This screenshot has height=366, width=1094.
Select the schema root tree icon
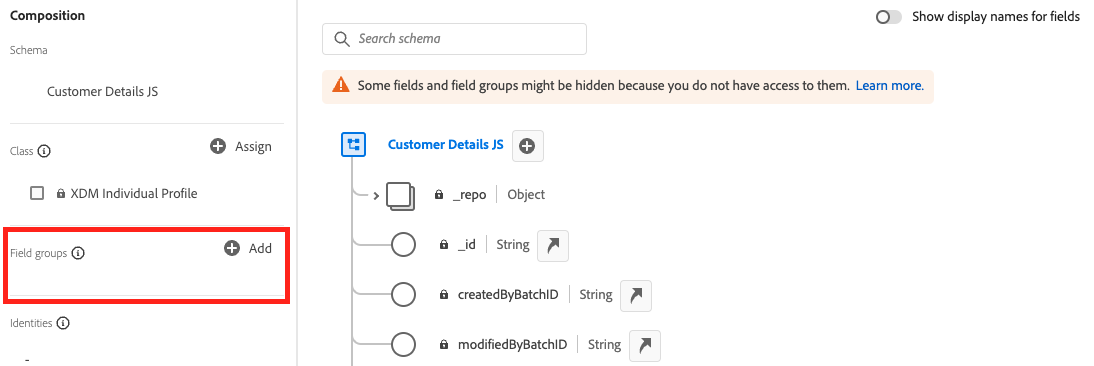coord(354,144)
